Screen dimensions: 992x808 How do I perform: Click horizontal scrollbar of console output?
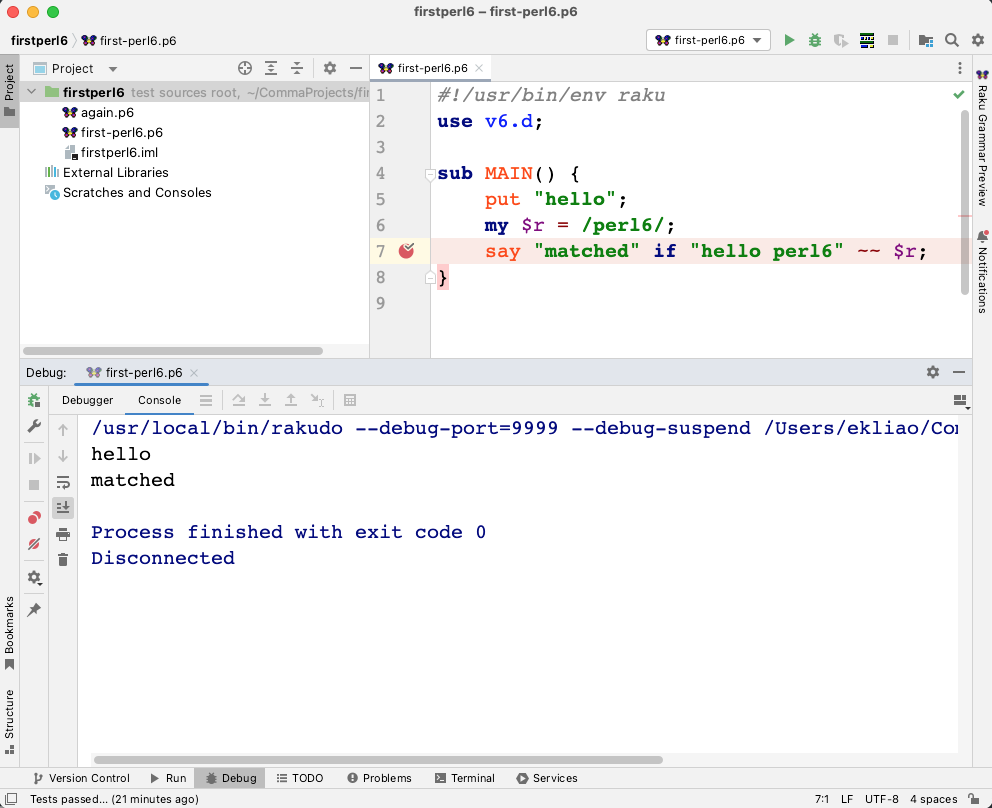click(378, 760)
